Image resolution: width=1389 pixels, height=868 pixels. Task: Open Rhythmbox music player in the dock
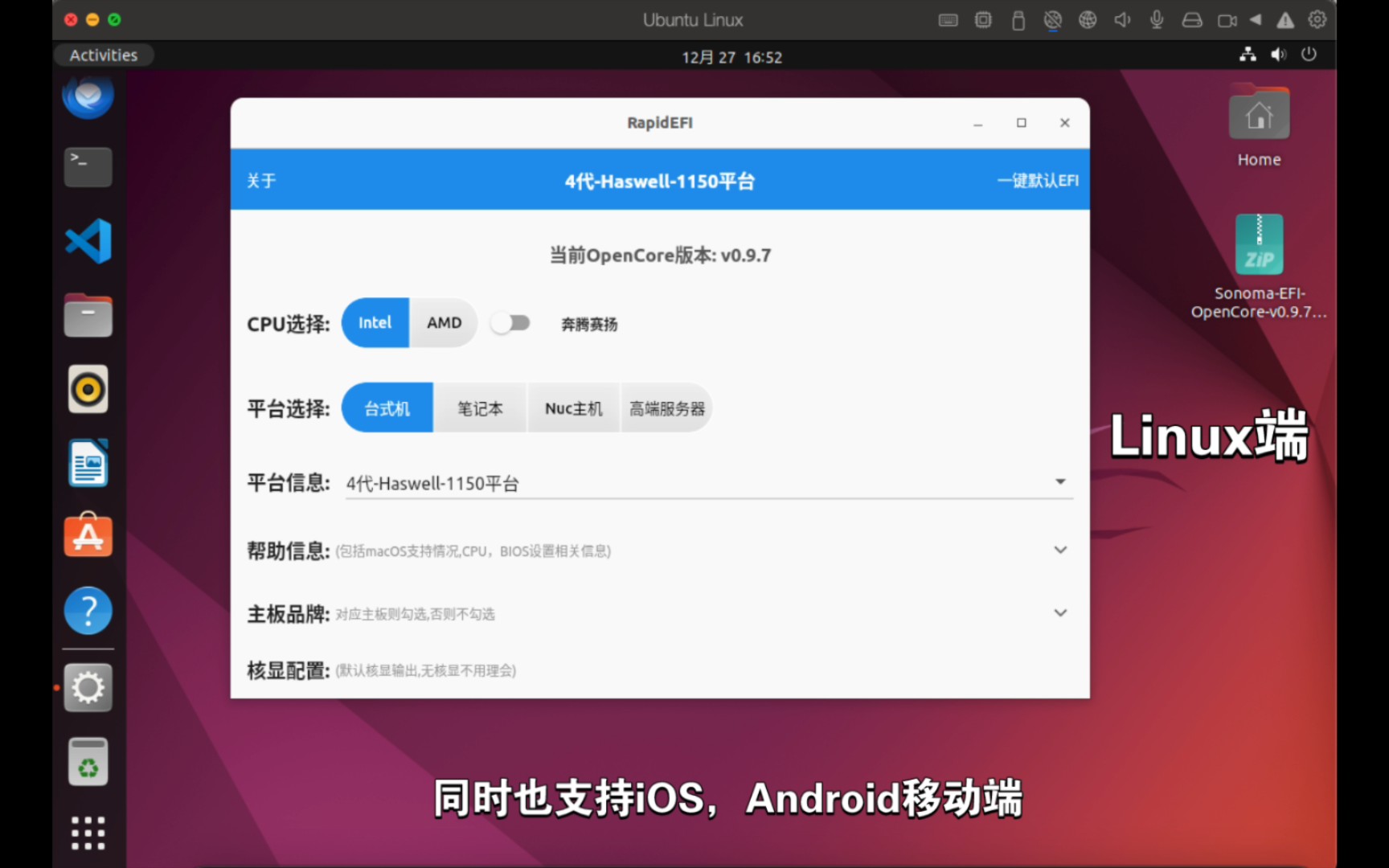click(88, 390)
